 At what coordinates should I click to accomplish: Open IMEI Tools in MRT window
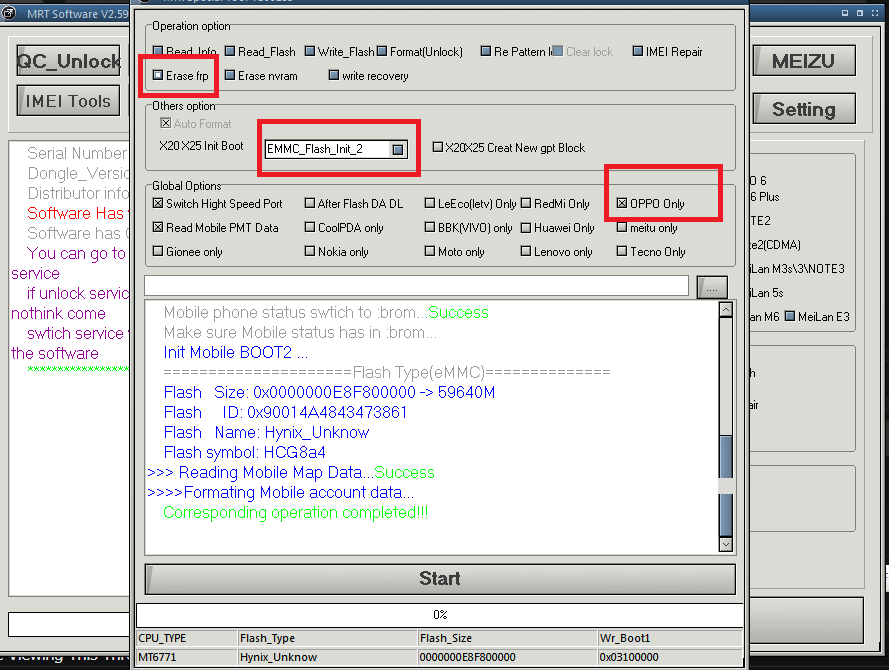69,101
